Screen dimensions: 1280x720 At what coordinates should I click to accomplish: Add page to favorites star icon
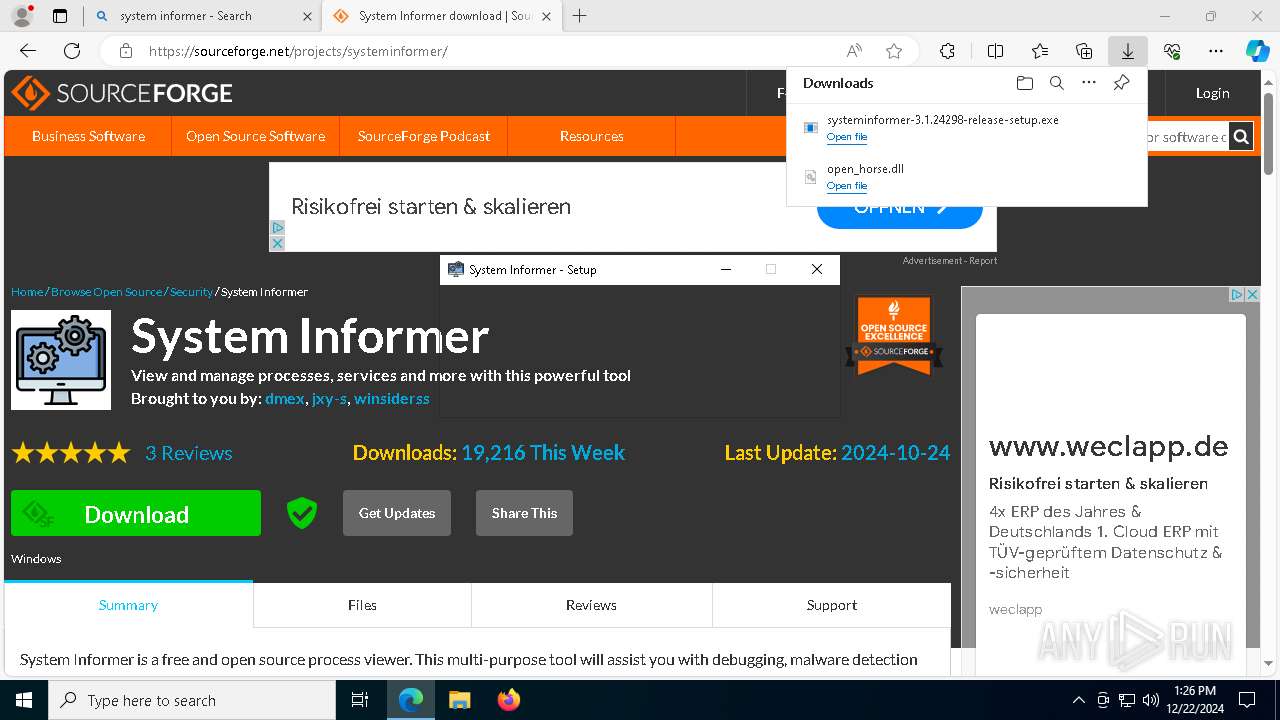[894, 51]
